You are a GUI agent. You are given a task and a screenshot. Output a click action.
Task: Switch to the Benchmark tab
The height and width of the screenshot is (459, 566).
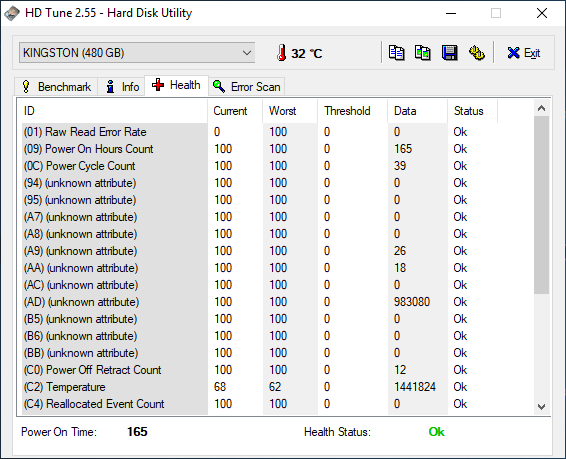[56, 87]
